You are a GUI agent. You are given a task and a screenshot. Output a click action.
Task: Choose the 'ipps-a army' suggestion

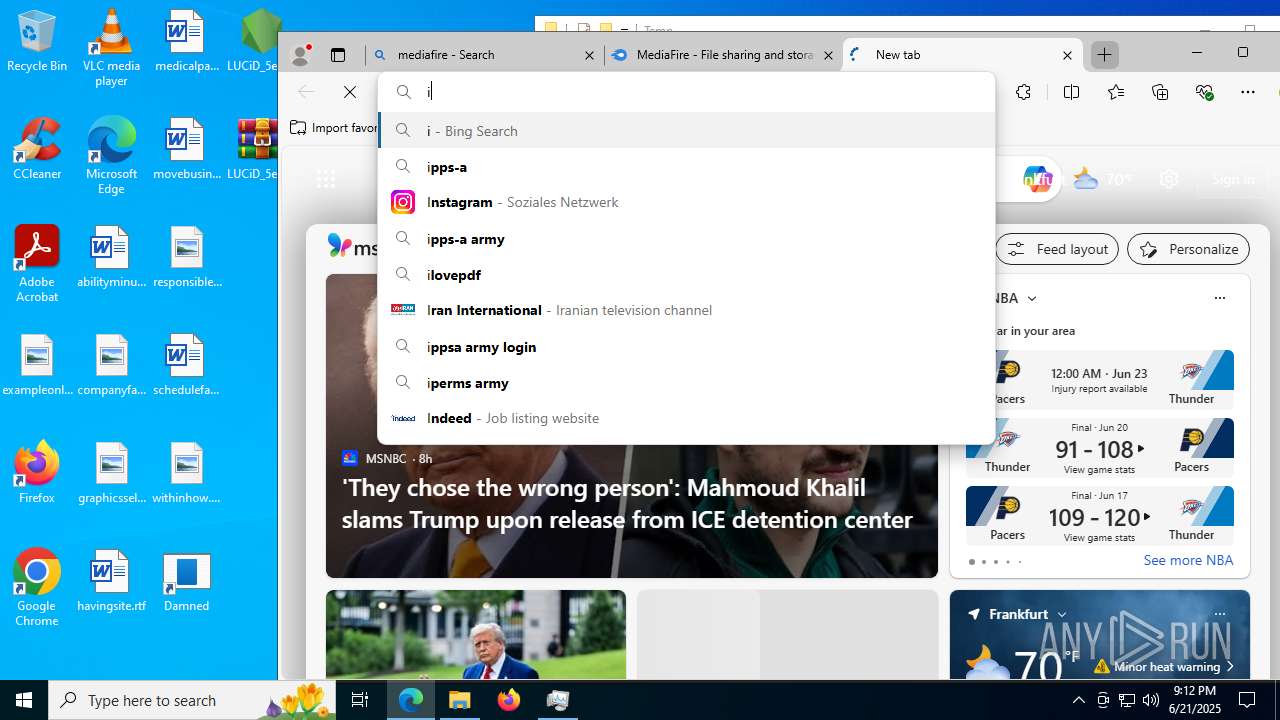686,238
